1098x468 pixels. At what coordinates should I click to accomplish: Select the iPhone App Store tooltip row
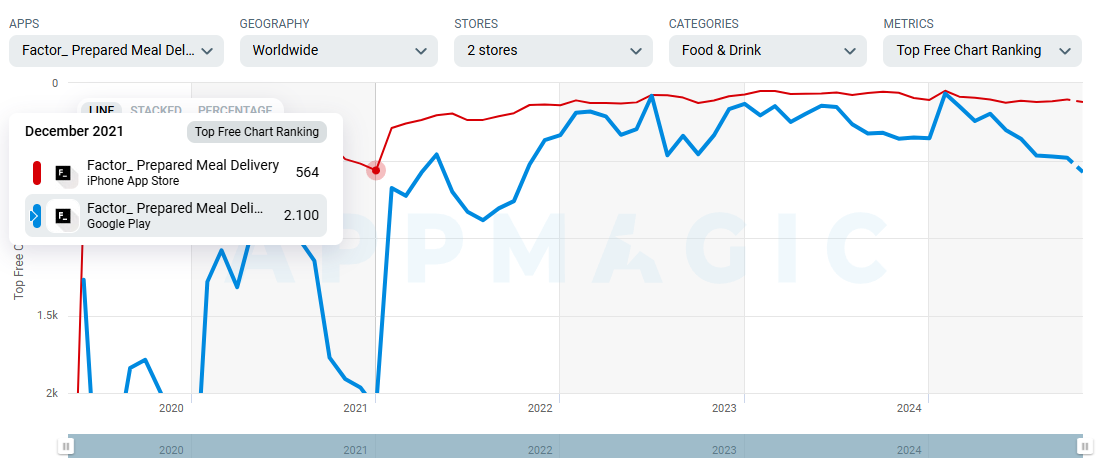click(176, 173)
